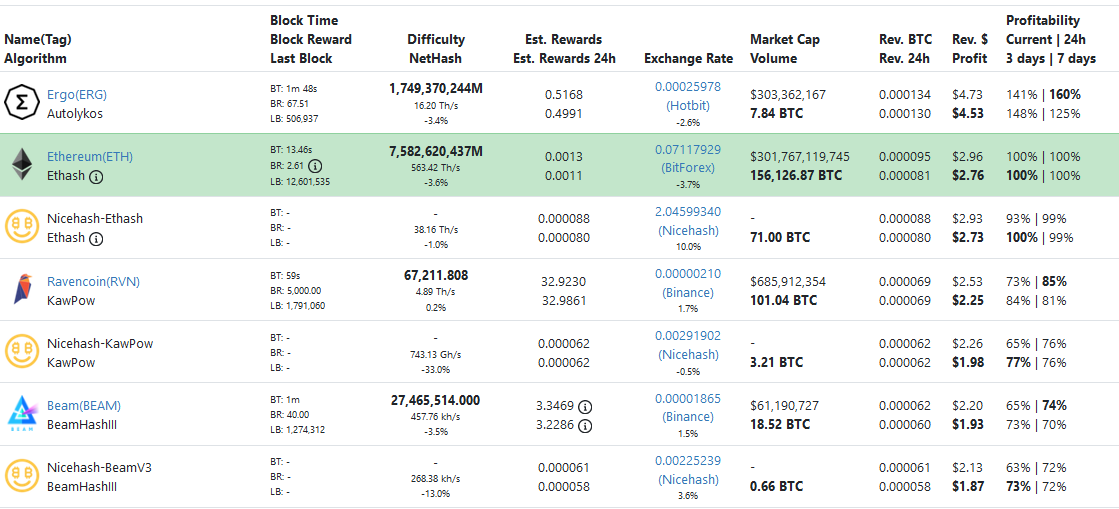Open the Ravencoin(RVN) coin link
Screen dimensions: 1119x509
tap(93, 281)
